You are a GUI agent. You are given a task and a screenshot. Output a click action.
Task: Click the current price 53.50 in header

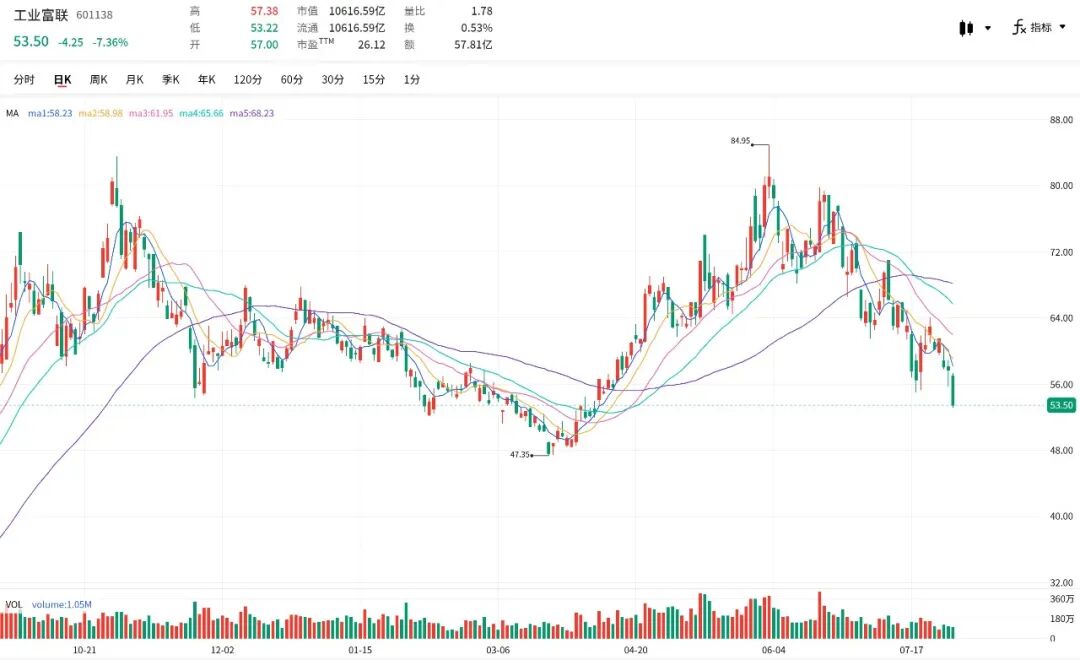[x=31, y=41]
